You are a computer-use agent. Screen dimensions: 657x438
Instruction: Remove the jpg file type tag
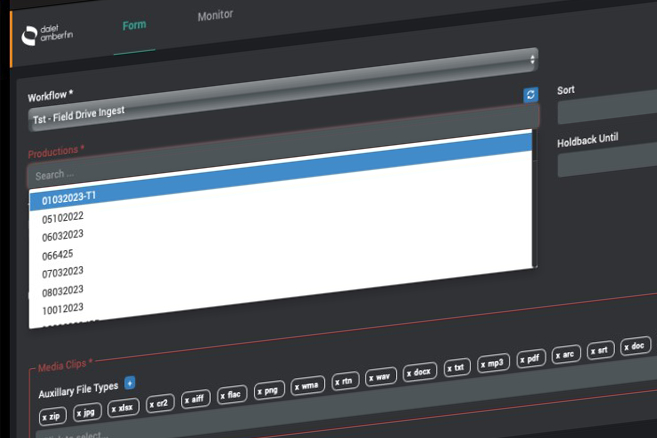(79, 414)
